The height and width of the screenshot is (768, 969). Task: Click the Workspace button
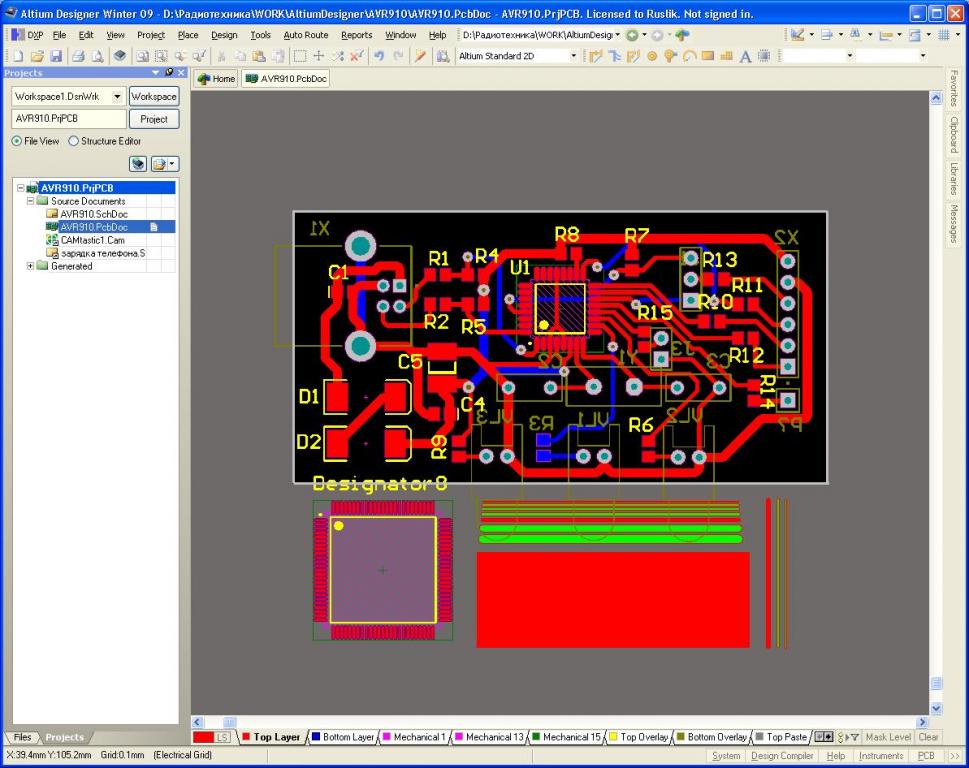tap(153, 97)
